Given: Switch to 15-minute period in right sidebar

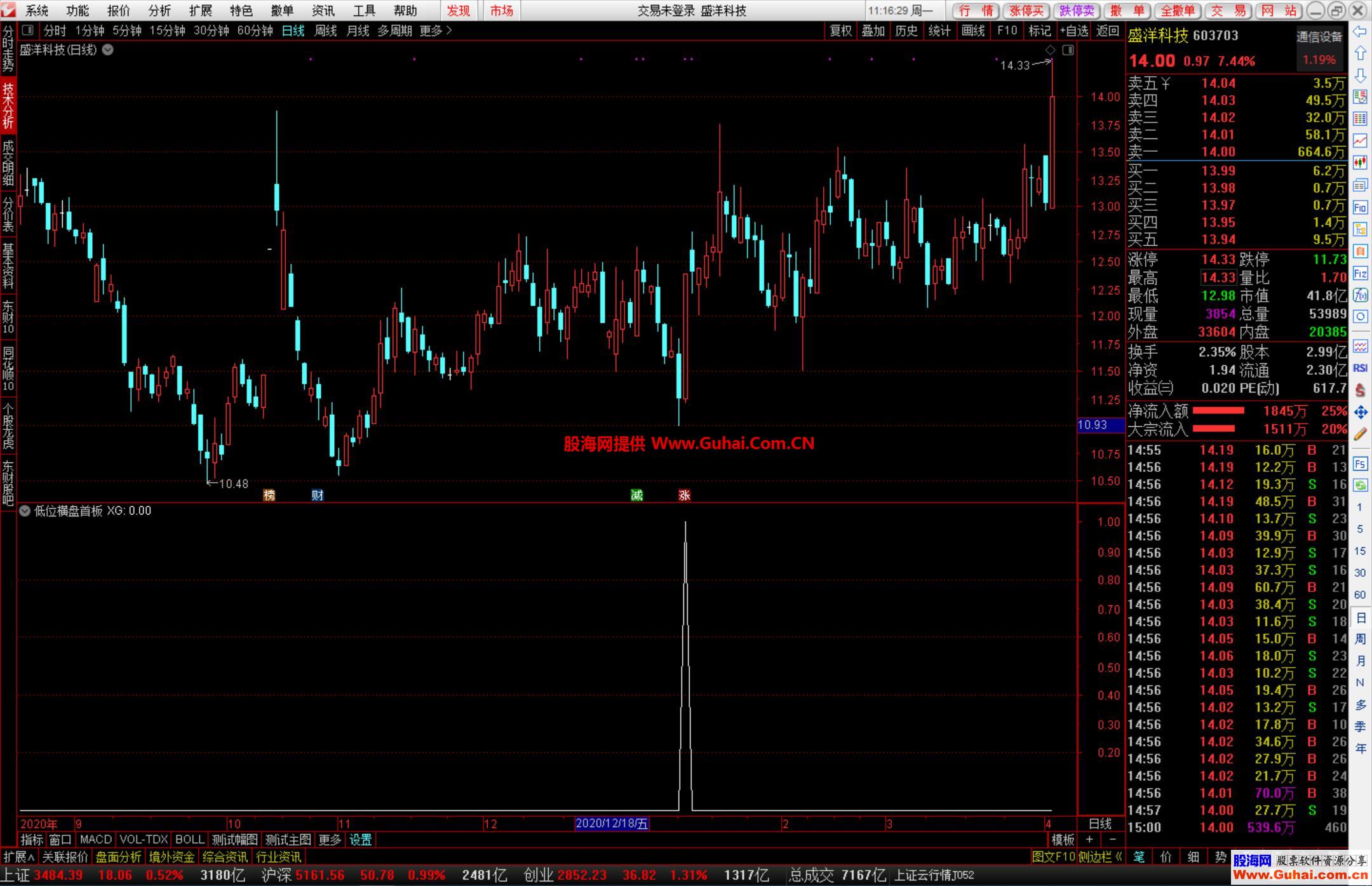Looking at the screenshot, I should (1360, 551).
